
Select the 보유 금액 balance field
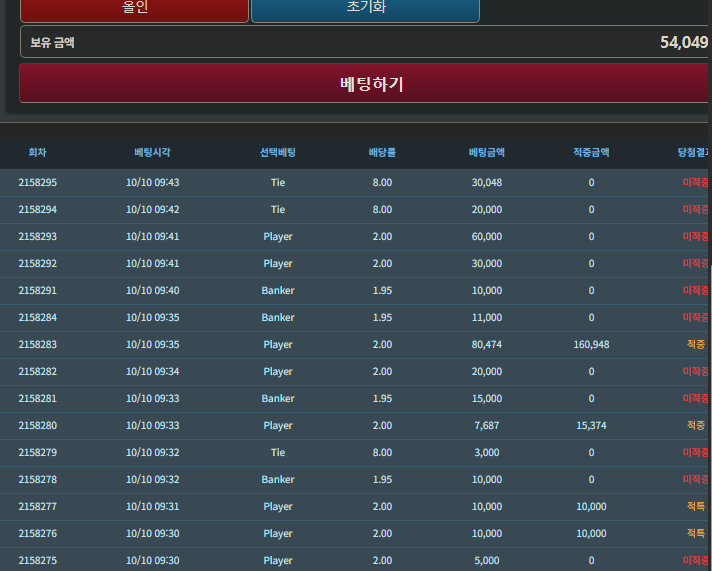click(x=366, y=42)
